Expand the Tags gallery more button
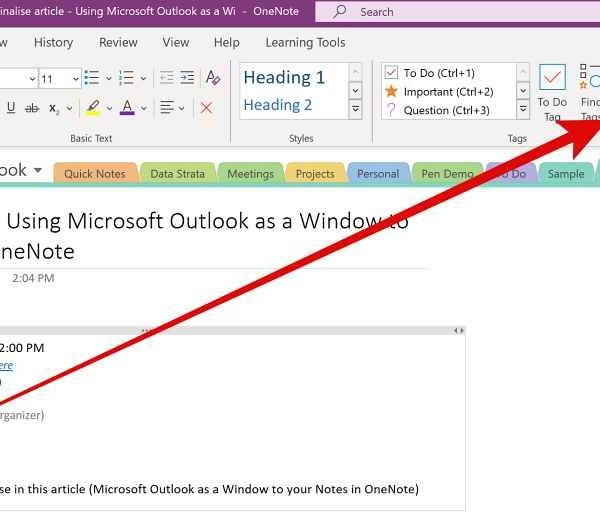 523,109
